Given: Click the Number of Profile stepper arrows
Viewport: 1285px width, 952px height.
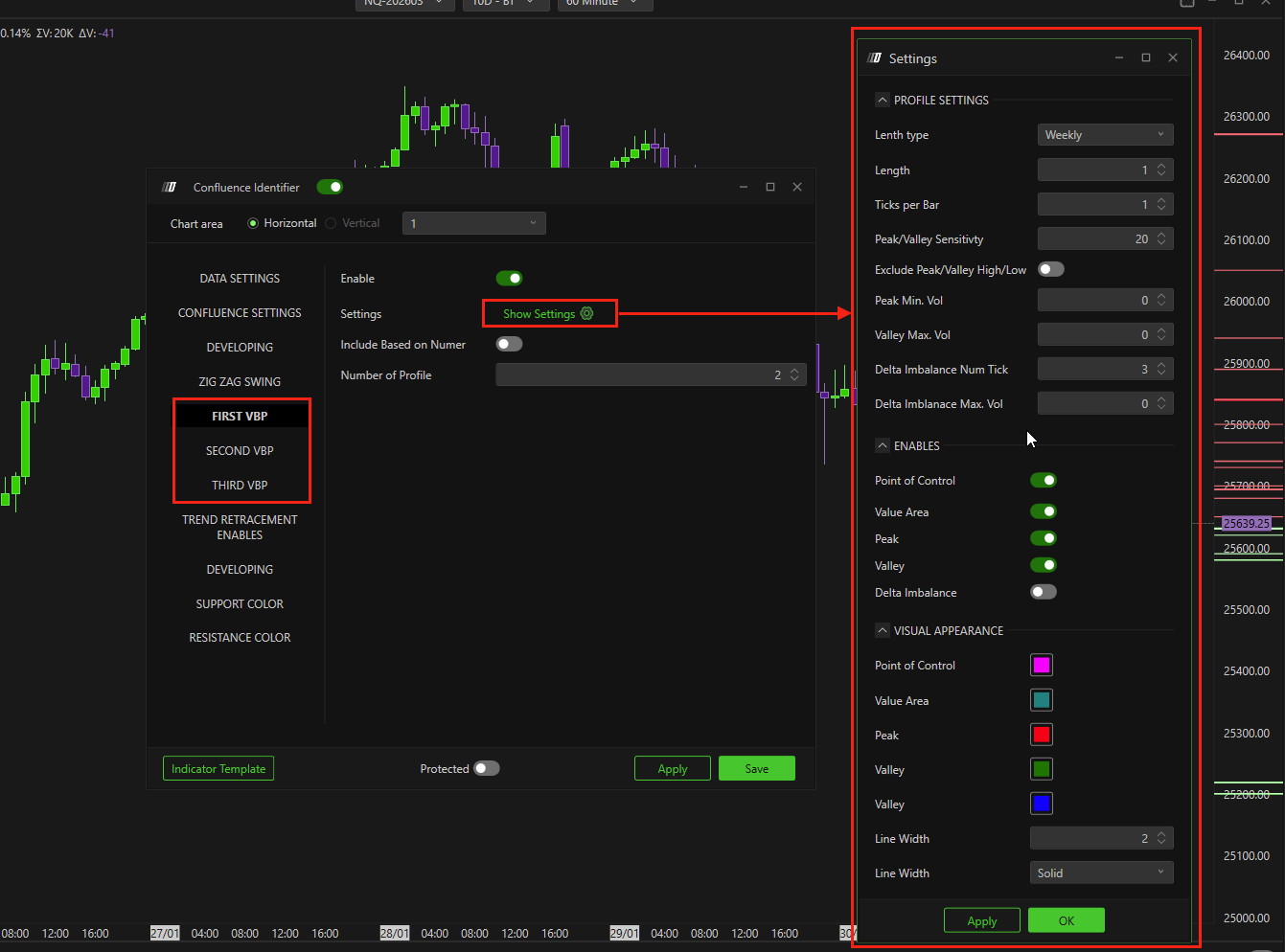Looking at the screenshot, I should tap(794, 375).
